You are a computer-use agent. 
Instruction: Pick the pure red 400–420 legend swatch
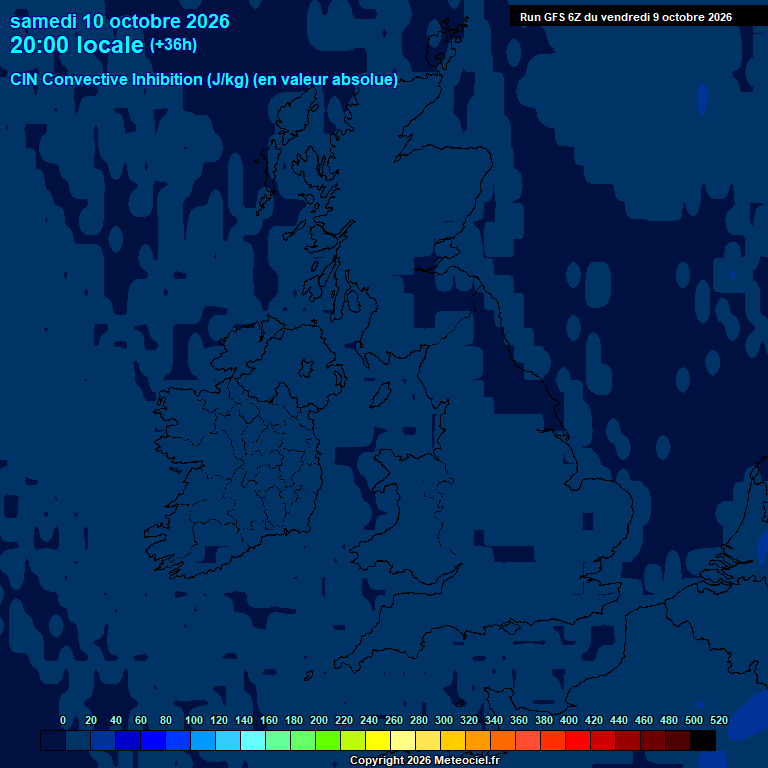[577, 740]
